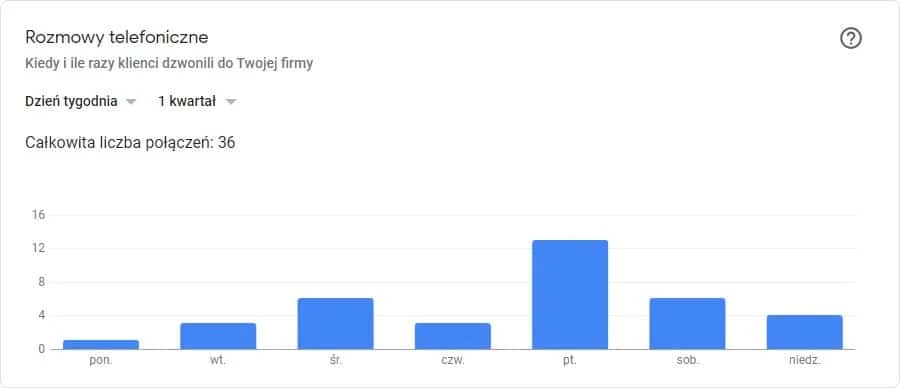
Task: Select the pon. bar in chart
Action: click(x=101, y=345)
